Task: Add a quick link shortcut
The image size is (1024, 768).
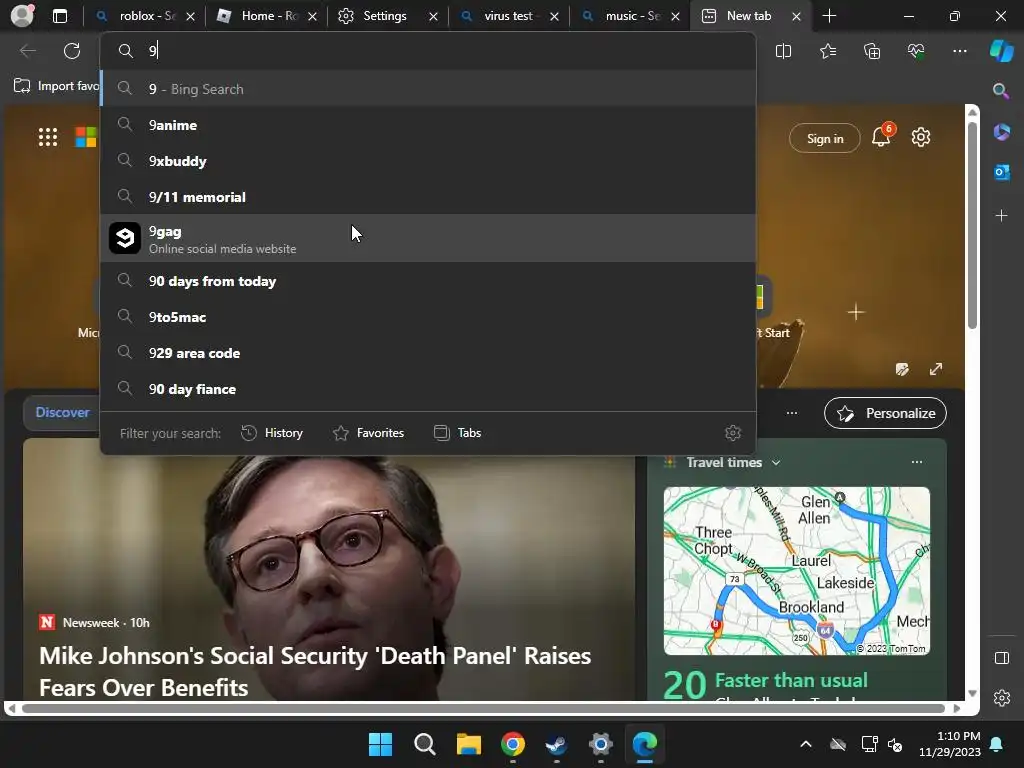Action: point(856,312)
